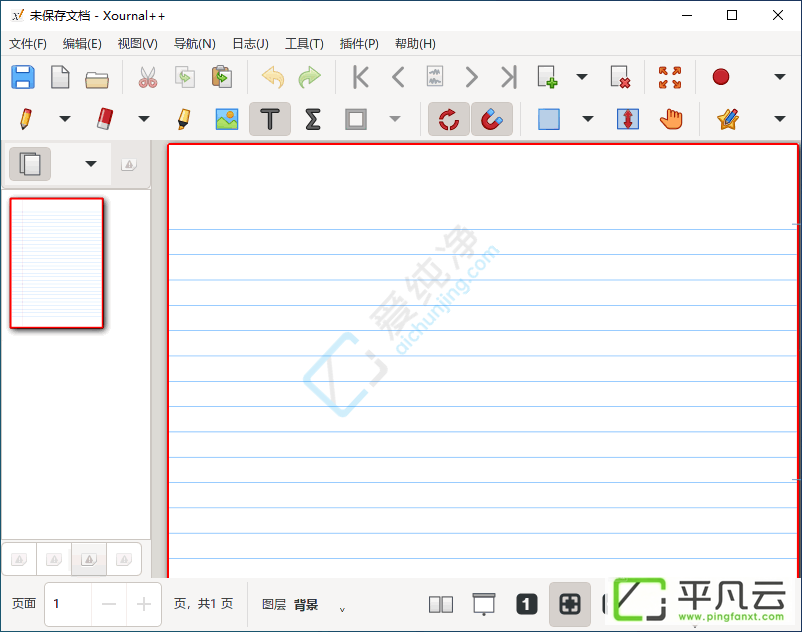Select the Hand tool
Viewport: 802px width, 632px height.
tap(671, 119)
